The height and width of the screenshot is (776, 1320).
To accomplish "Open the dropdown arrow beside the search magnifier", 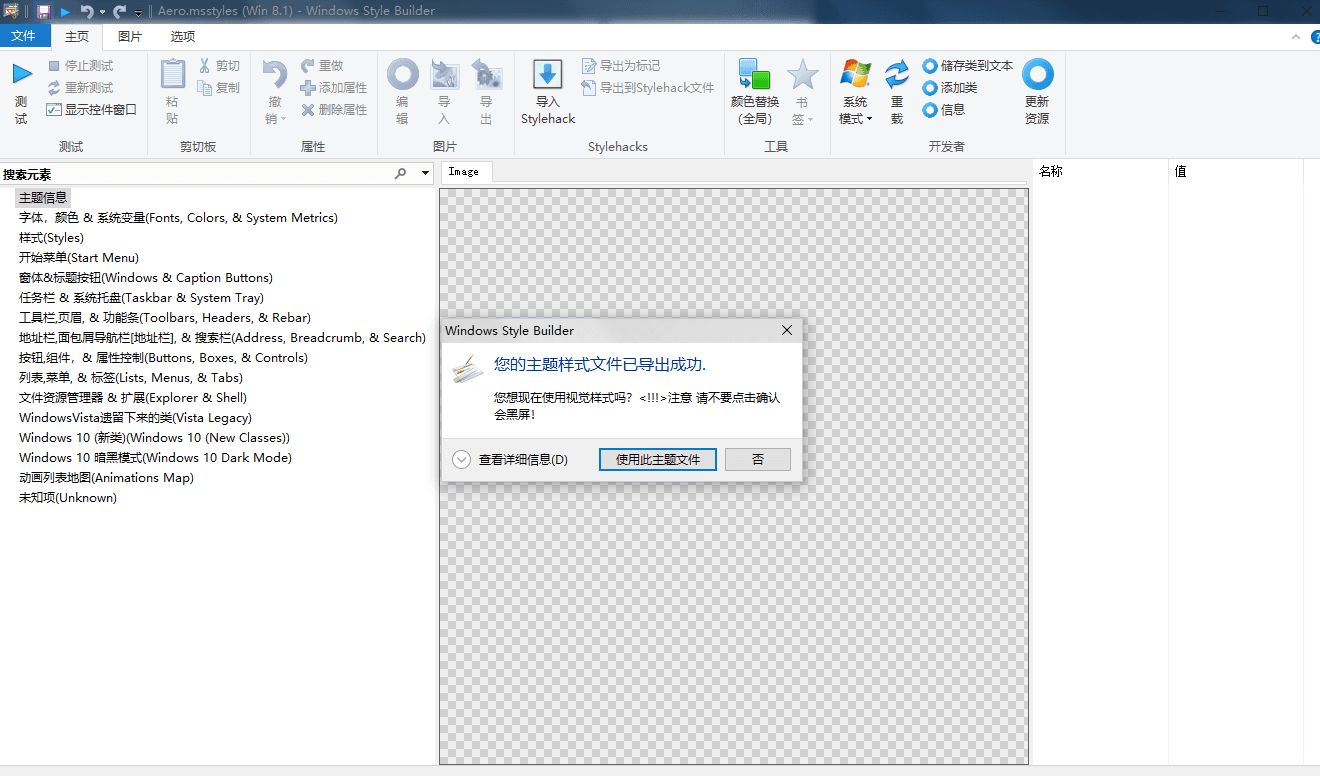I will coord(426,174).
